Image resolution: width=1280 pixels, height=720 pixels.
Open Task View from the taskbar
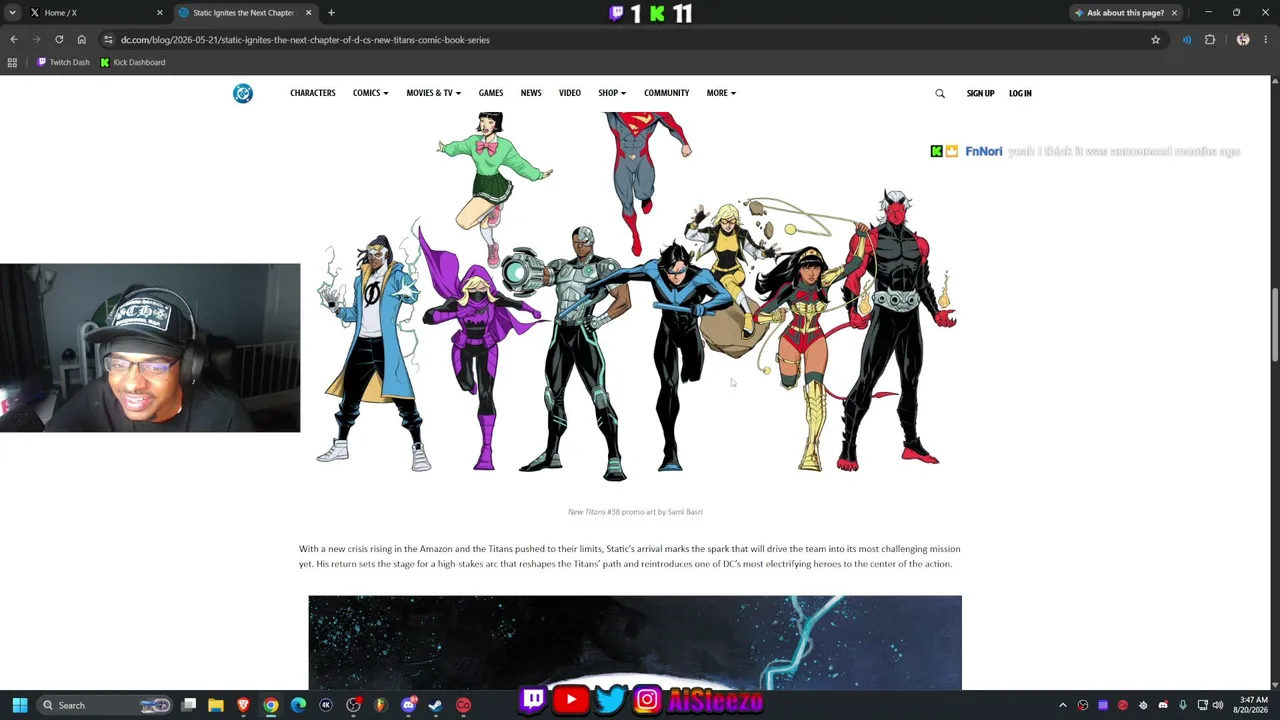pyautogui.click(x=189, y=705)
